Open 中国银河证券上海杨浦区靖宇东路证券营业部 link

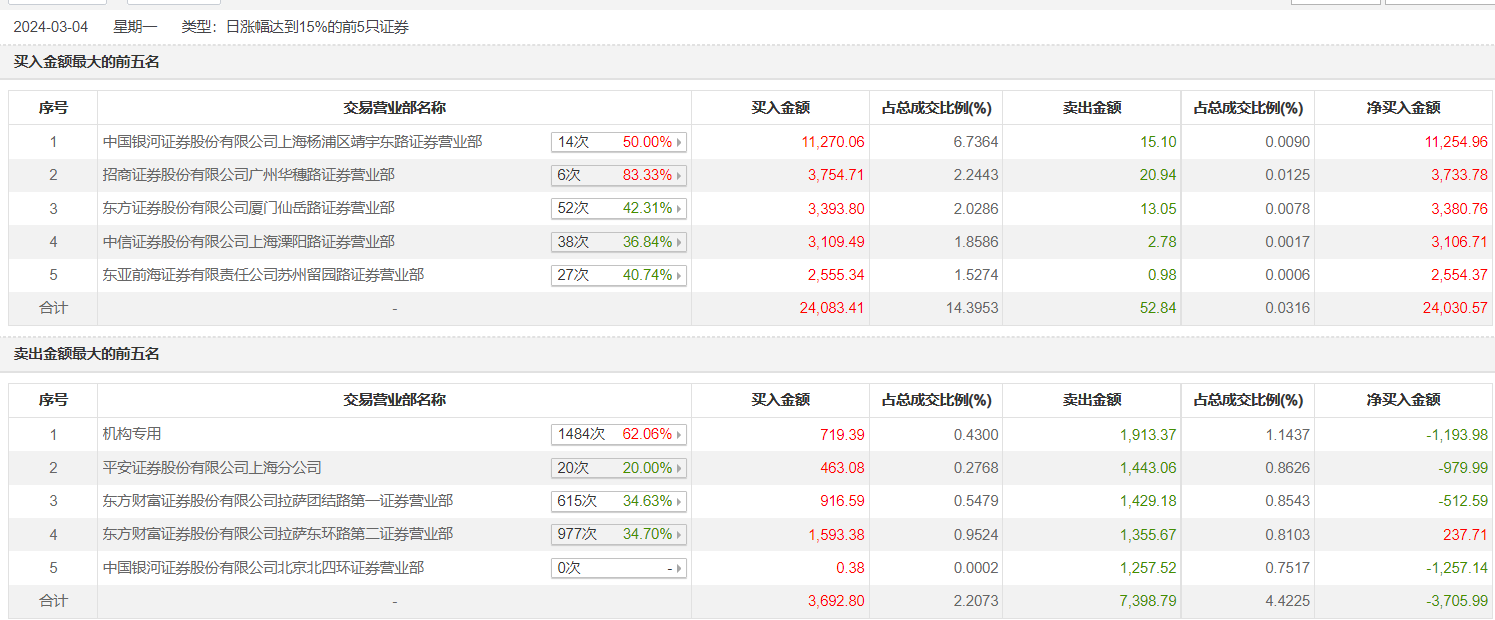pos(292,142)
